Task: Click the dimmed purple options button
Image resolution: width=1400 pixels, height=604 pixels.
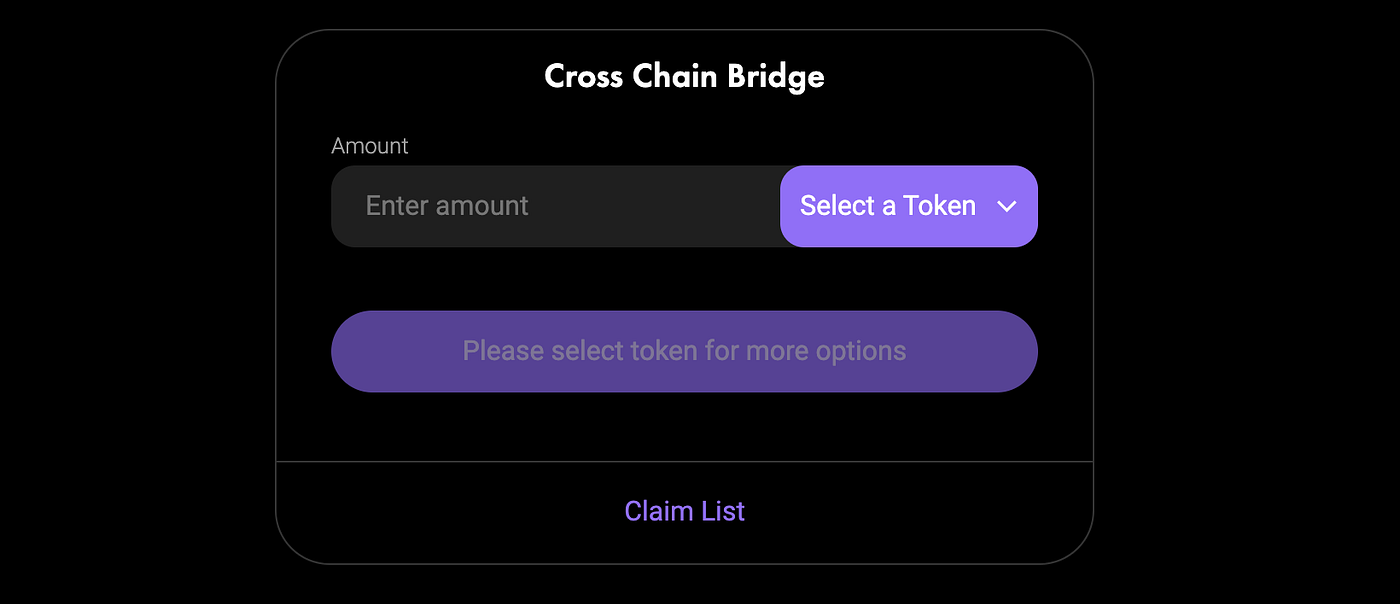Action: [x=684, y=351]
